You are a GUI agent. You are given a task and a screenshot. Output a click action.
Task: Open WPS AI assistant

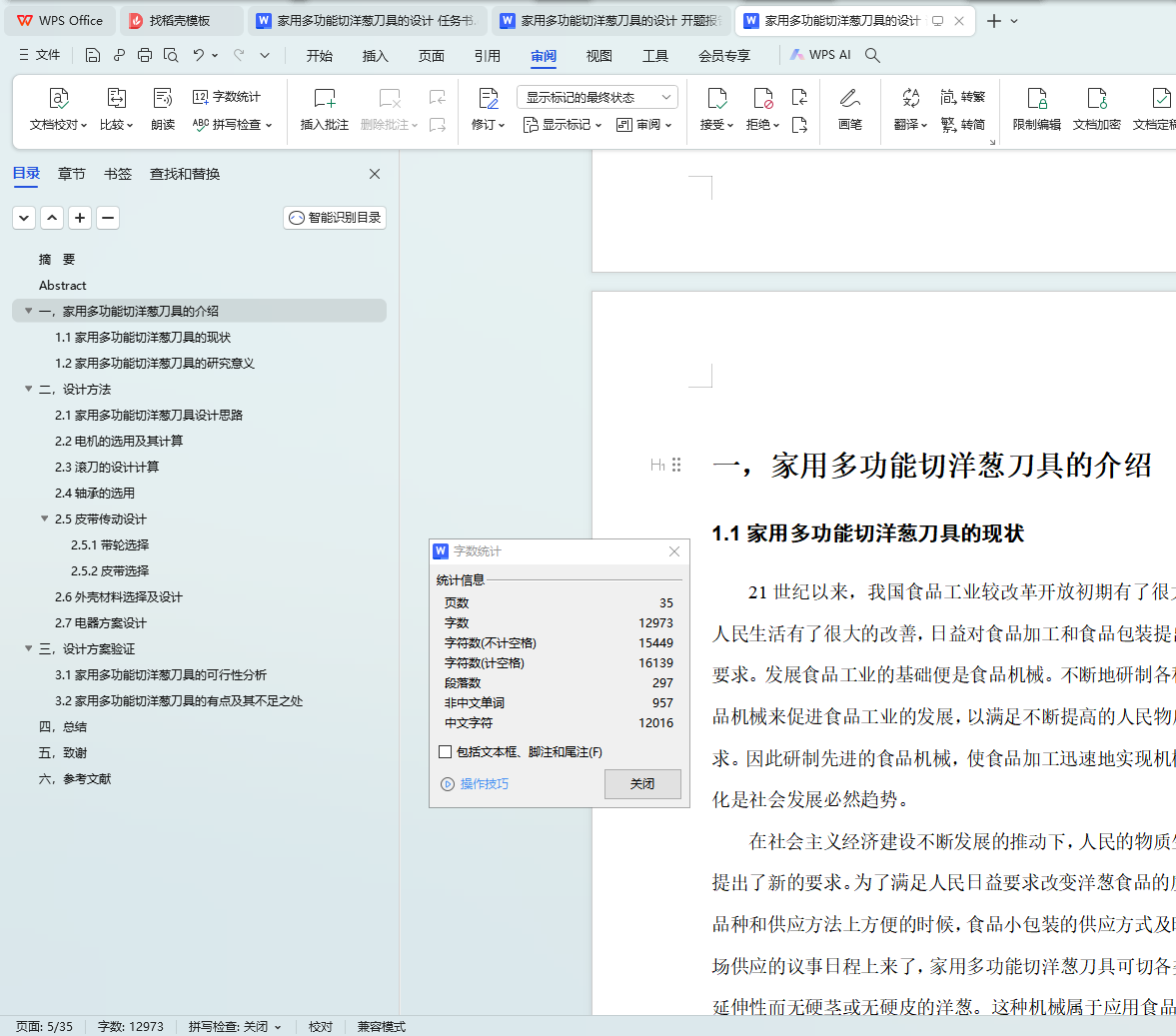820,55
